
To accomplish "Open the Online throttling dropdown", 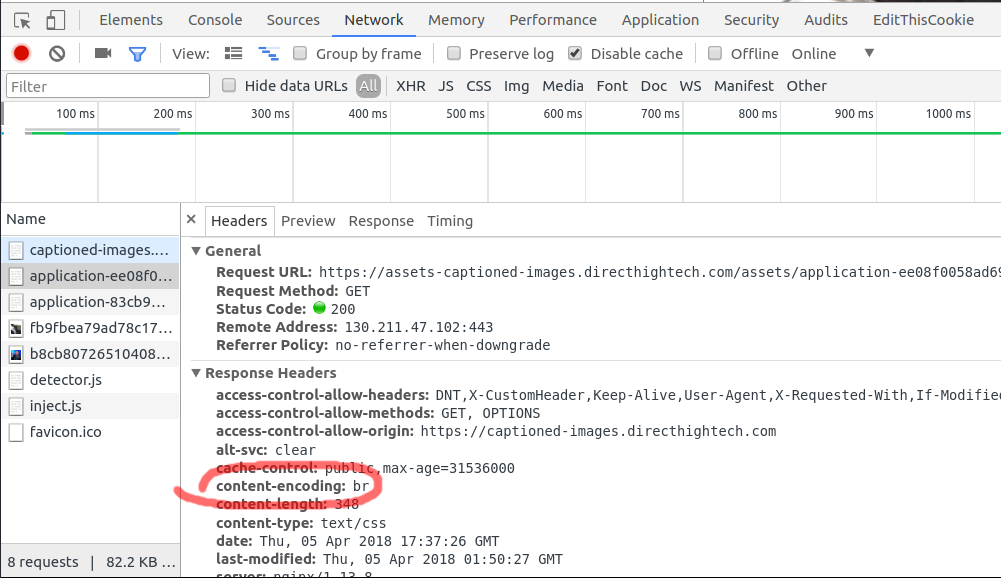I will click(868, 54).
